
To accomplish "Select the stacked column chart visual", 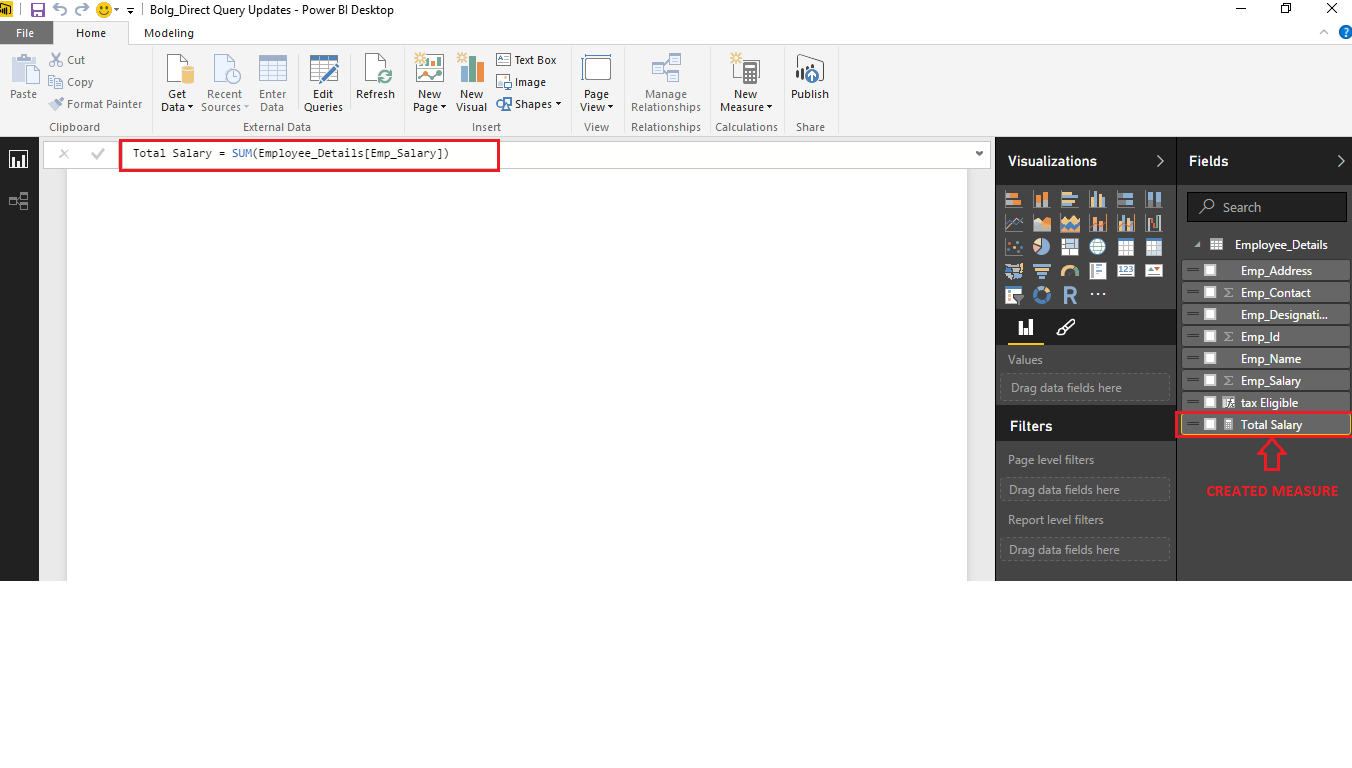I will point(1041,199).
